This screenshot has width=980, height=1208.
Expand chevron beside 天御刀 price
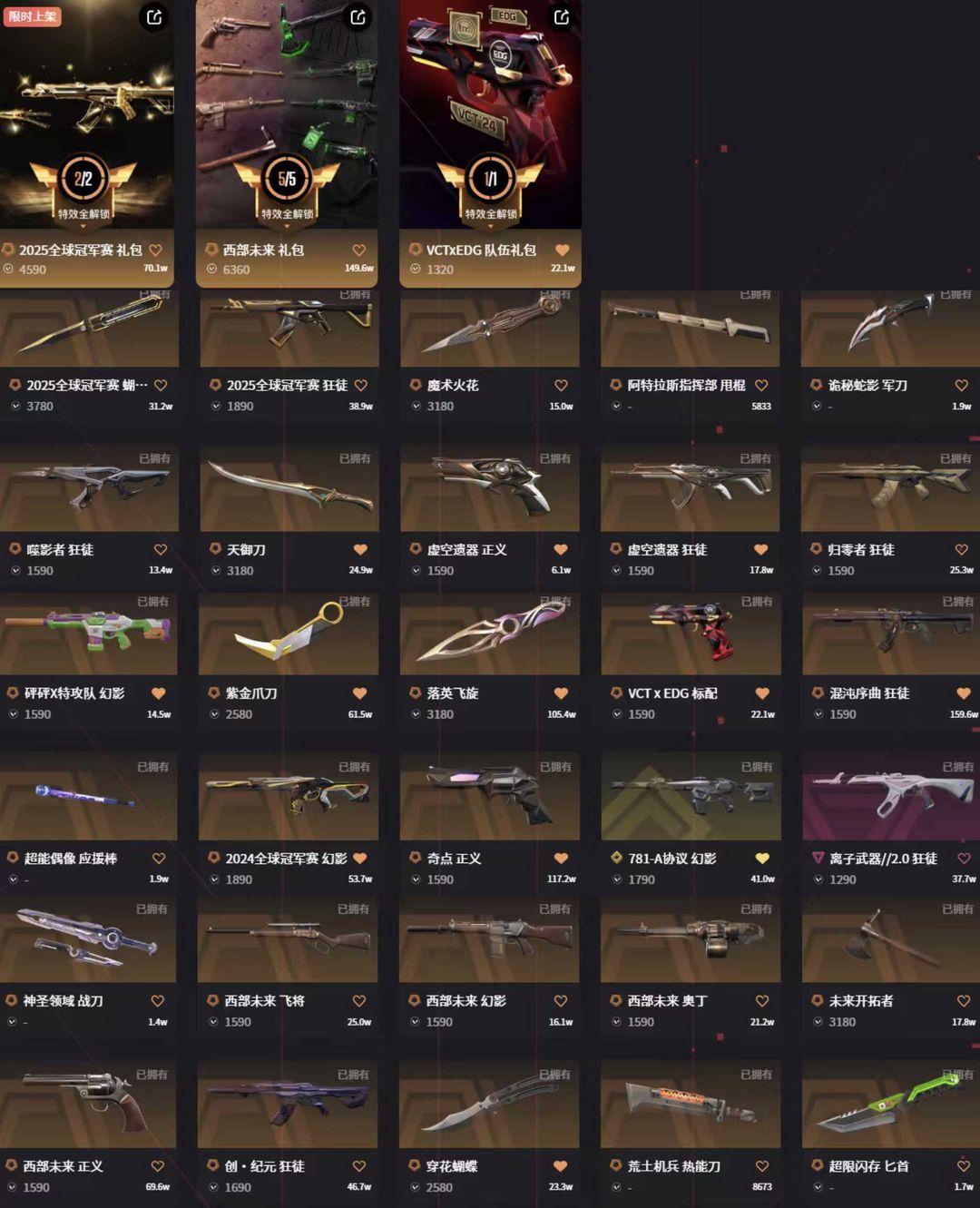pyautogui.click(x=216, y=570)
